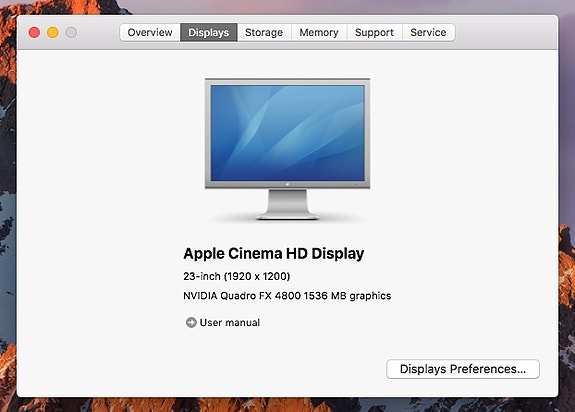Minimize the window with the yellow button
The height and width of the screenshot is (412, 575).
point(52,33)
